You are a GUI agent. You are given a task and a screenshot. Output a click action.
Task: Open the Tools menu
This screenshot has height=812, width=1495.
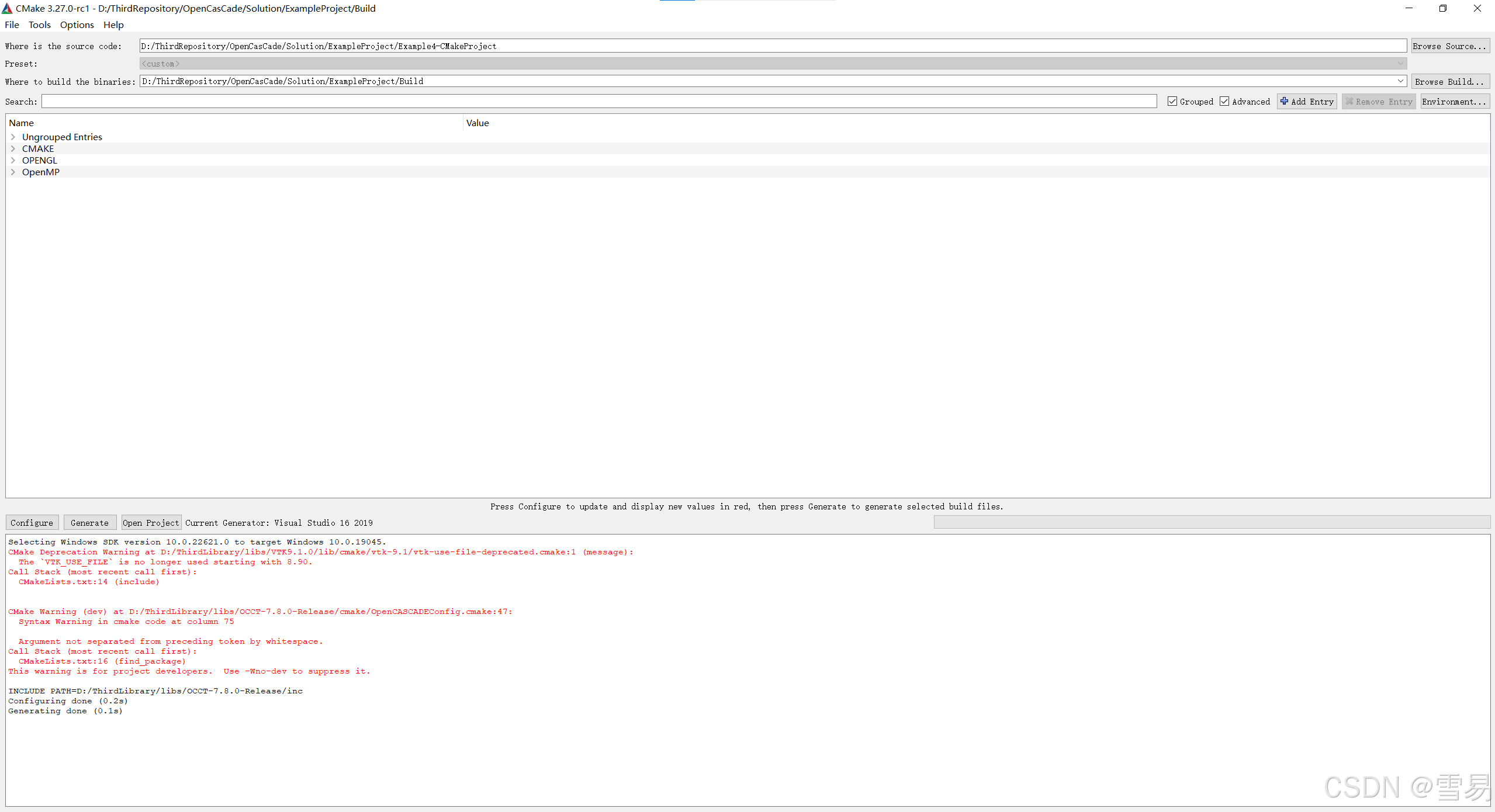point(39,25)
